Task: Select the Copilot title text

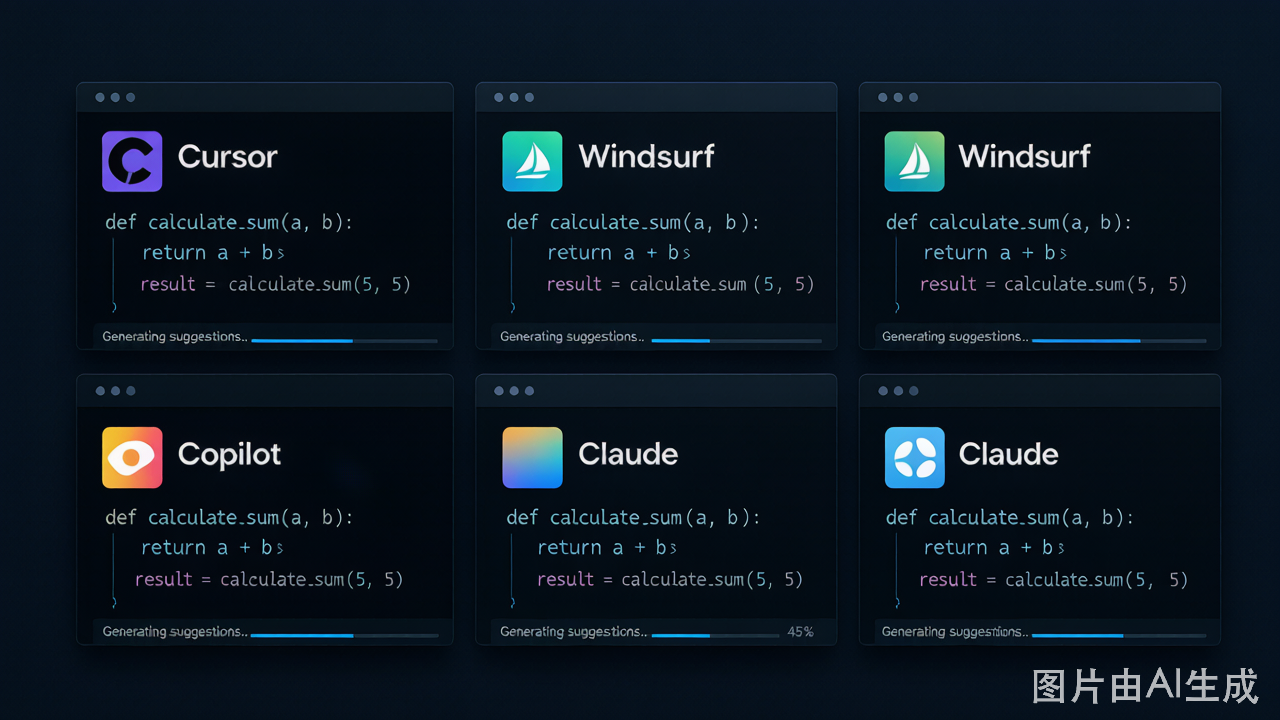Action: click(x=229, y=455)
